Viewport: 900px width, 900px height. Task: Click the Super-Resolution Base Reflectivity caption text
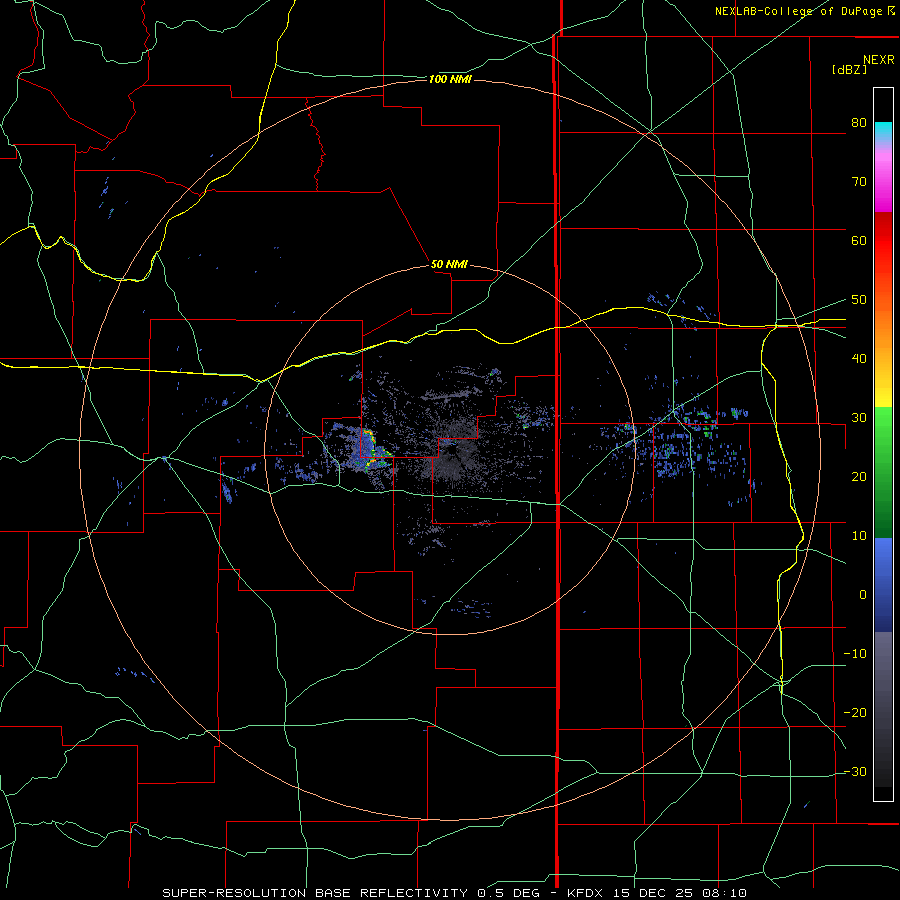tap(315, 893)
